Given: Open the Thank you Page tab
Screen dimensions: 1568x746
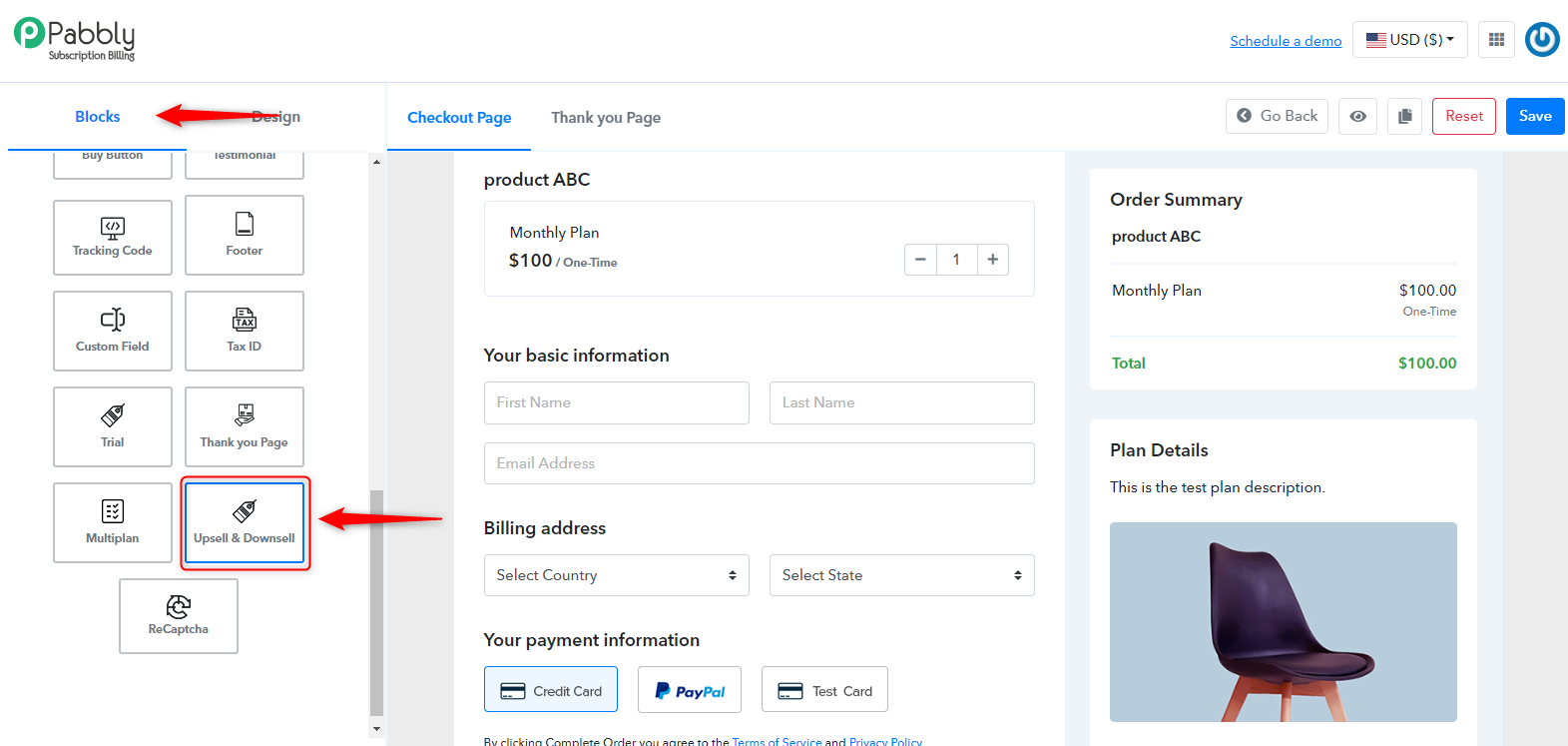Looking at the screenshot, I should (x=606, y=118).
